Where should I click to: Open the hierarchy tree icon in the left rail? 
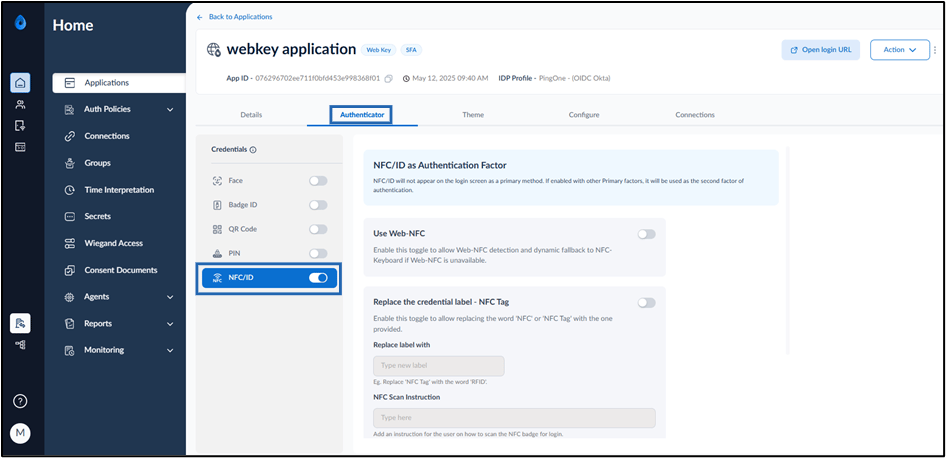click(21, 345)
